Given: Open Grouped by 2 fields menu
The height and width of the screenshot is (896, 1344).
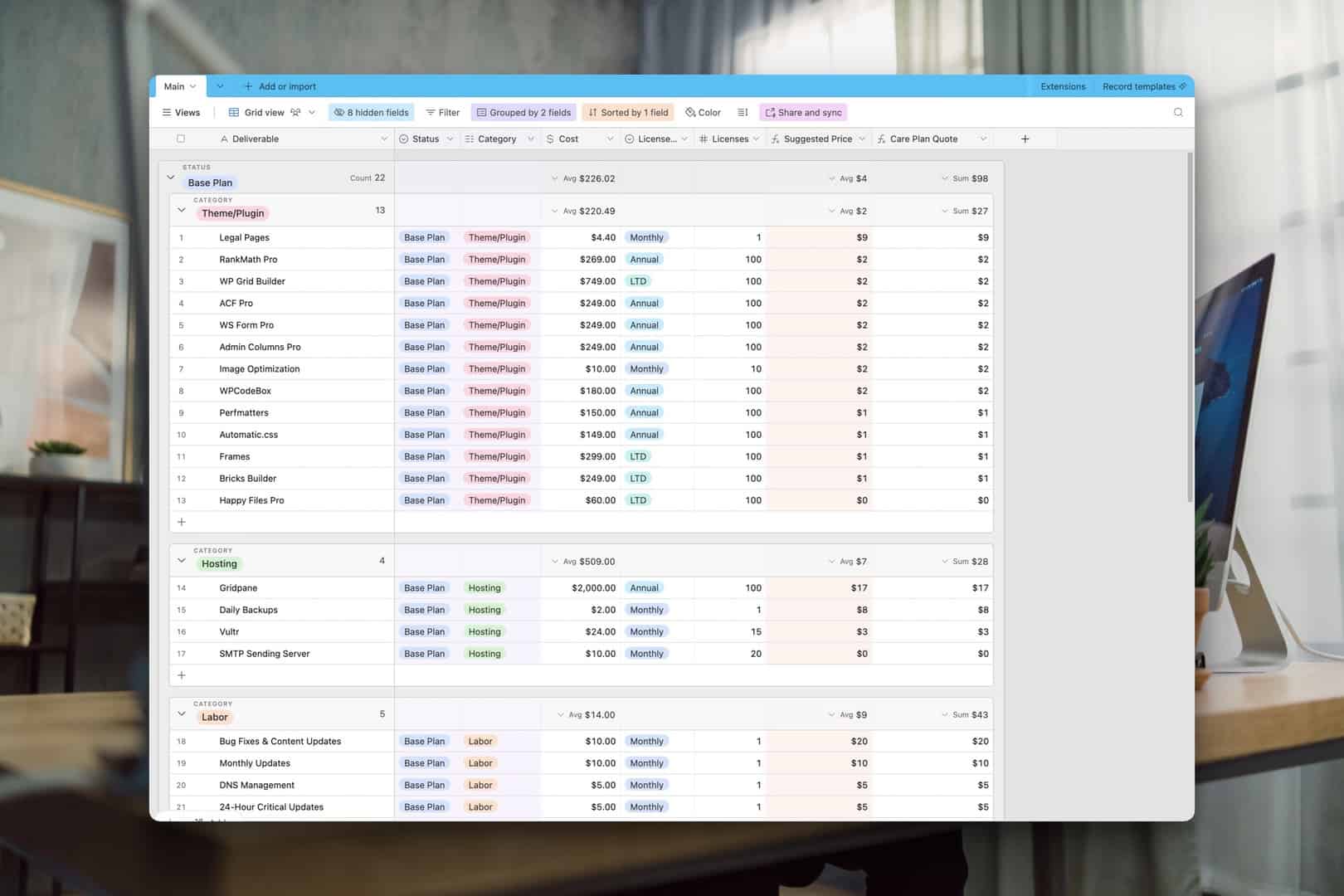Looking at the screenshot, I should click(523, 112).
